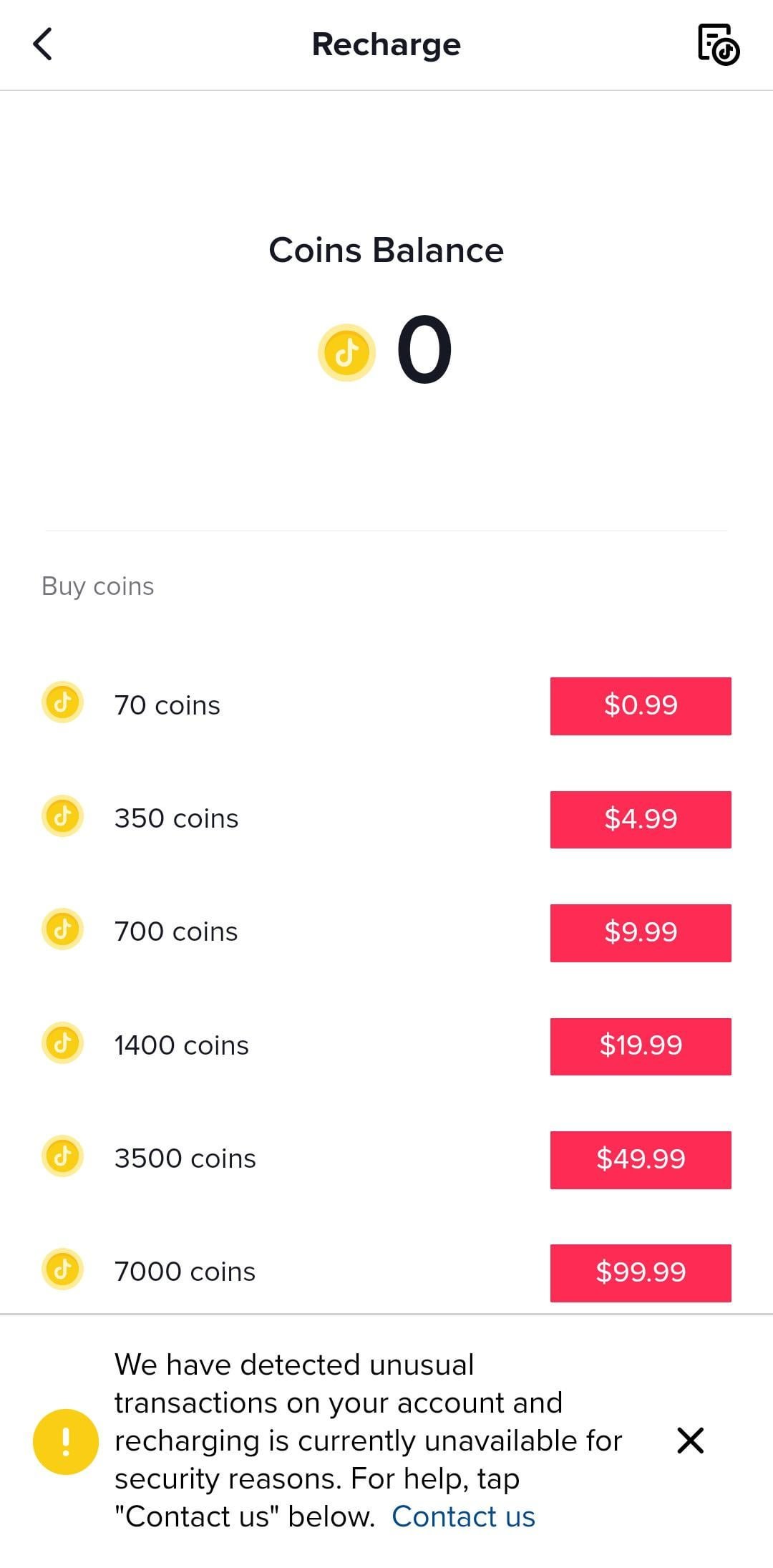Tap coin icon next to 1400 coins
773x1568 pixels.
[x=63, y=1042]
